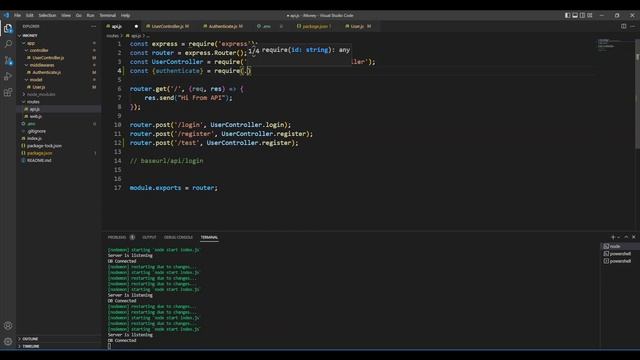The image size is (640, 360).
Task: Toggle primary sidebar layout icon
Action: point(567,15)
